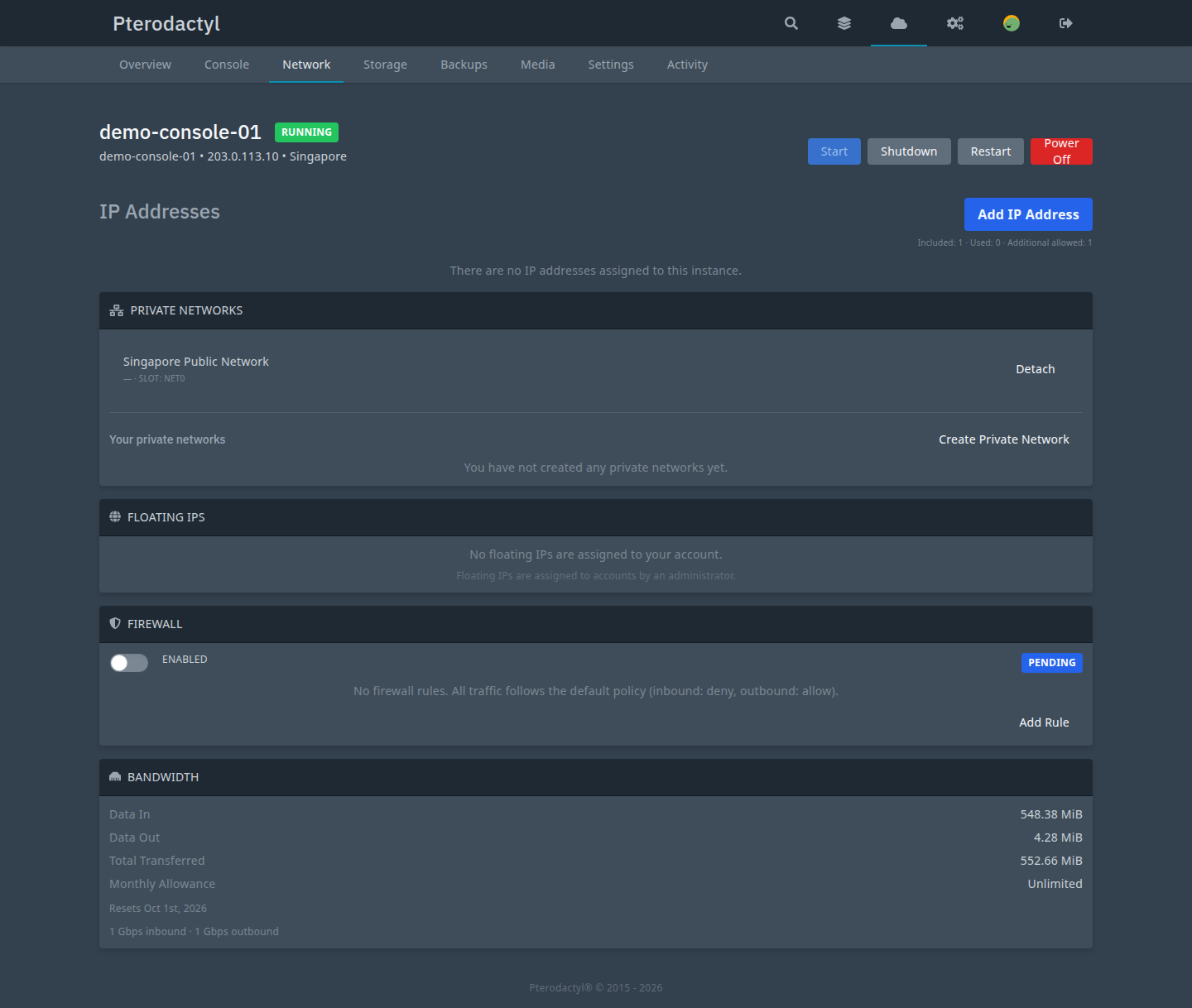Restart the server with Restart button
1192x1008 pixels.
click(x=991, y=151)
